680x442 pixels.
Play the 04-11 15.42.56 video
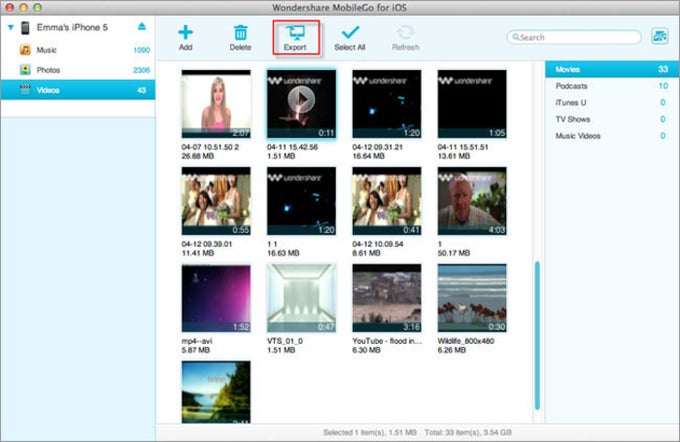click(x=301, y=99)
